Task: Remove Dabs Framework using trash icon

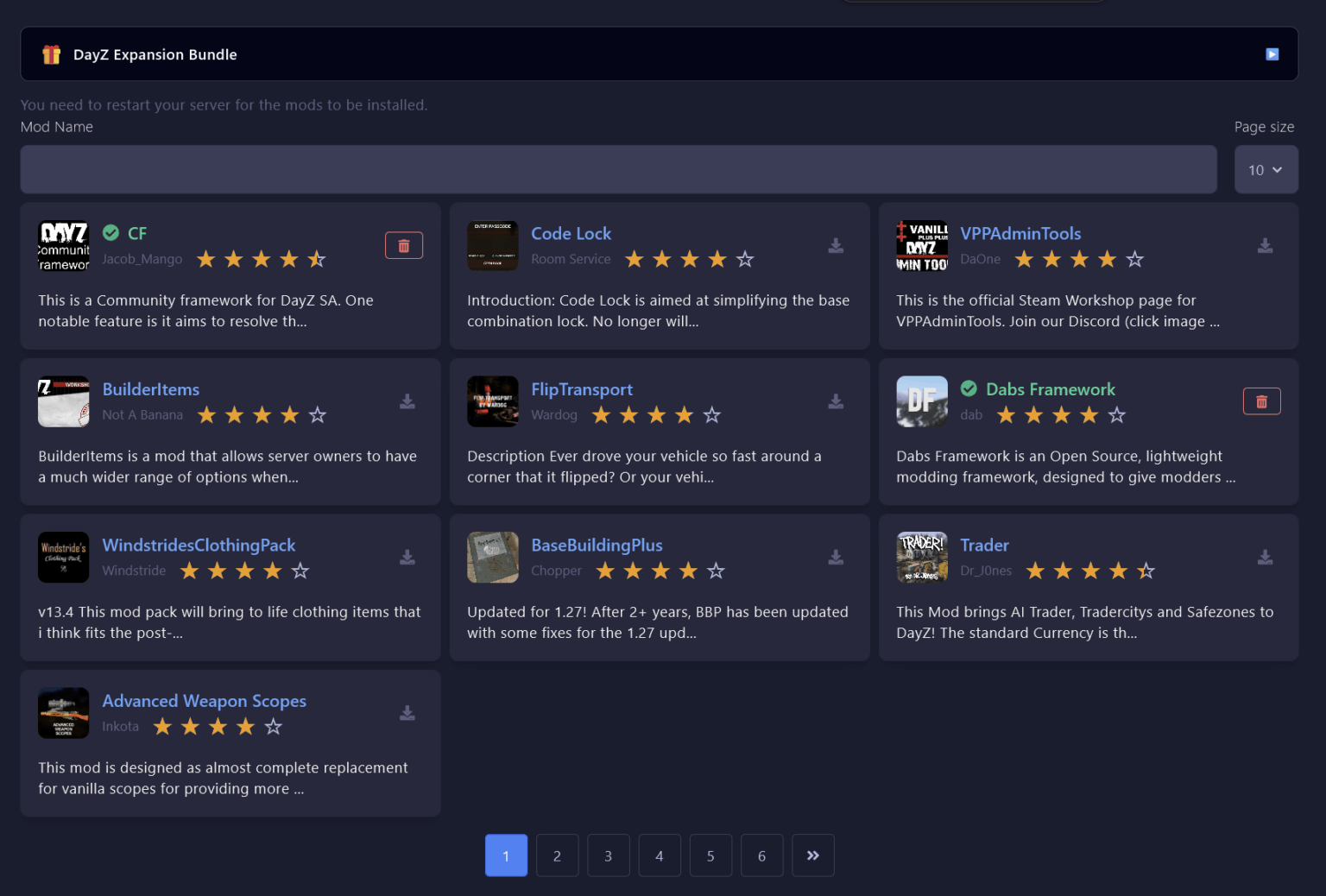Action: pyautogui.click(x=1261, y=401)
